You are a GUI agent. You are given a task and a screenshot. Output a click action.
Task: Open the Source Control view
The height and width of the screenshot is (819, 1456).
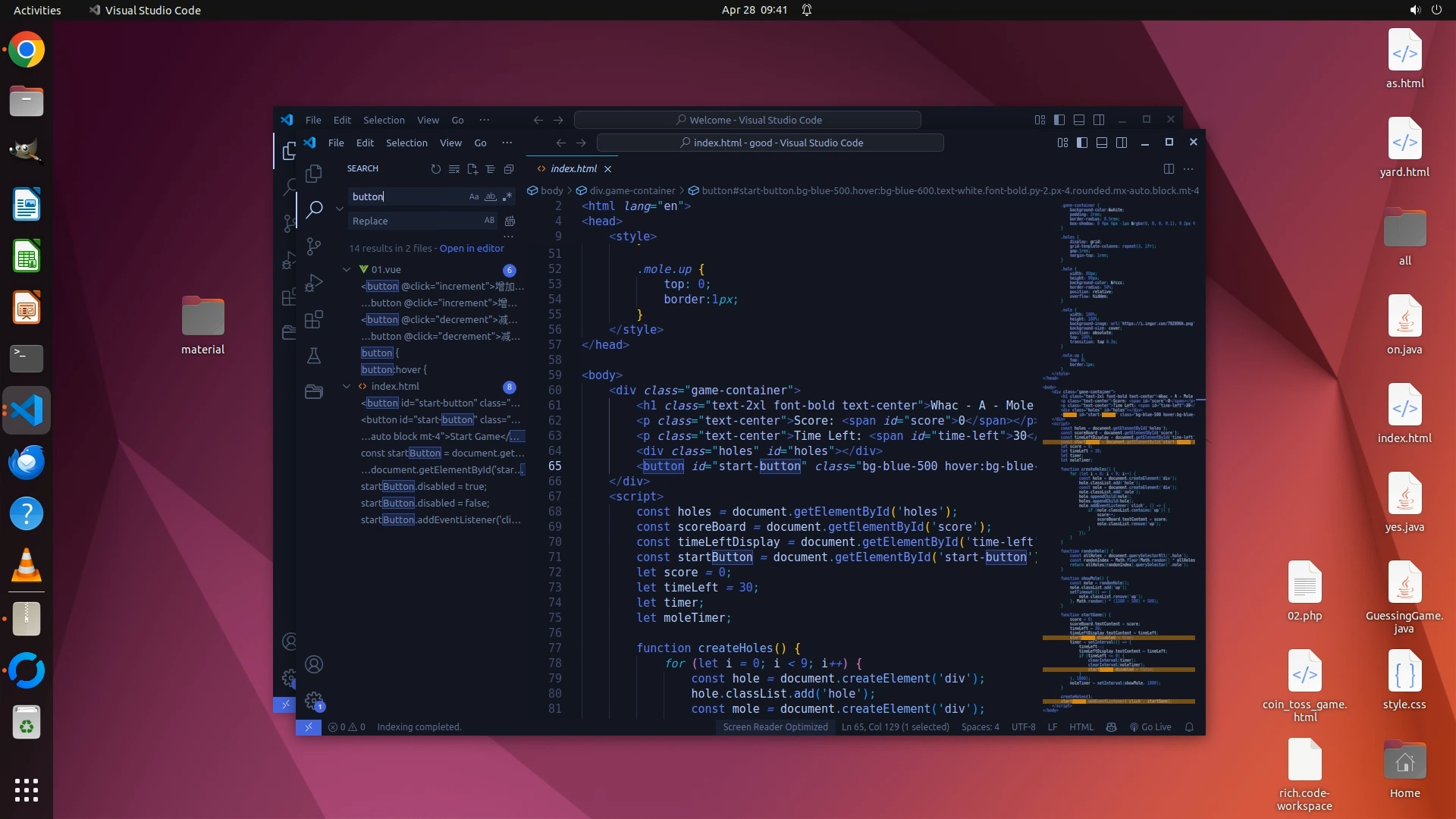(x=314, y=246)
